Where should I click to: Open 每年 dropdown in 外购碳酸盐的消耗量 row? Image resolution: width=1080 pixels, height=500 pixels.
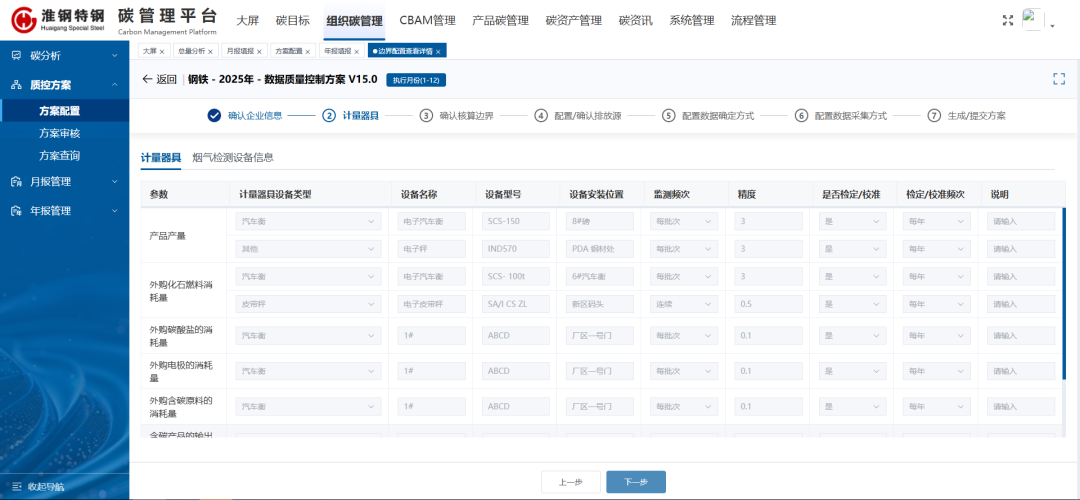937,335
